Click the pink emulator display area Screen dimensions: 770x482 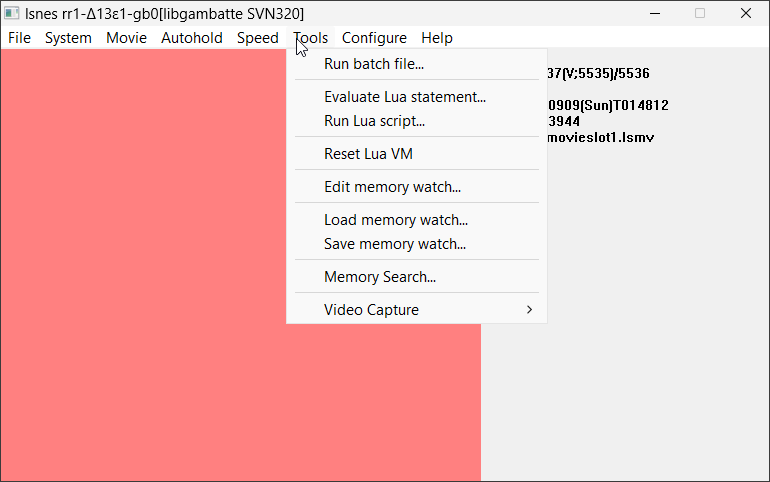(x=142, y=265)
